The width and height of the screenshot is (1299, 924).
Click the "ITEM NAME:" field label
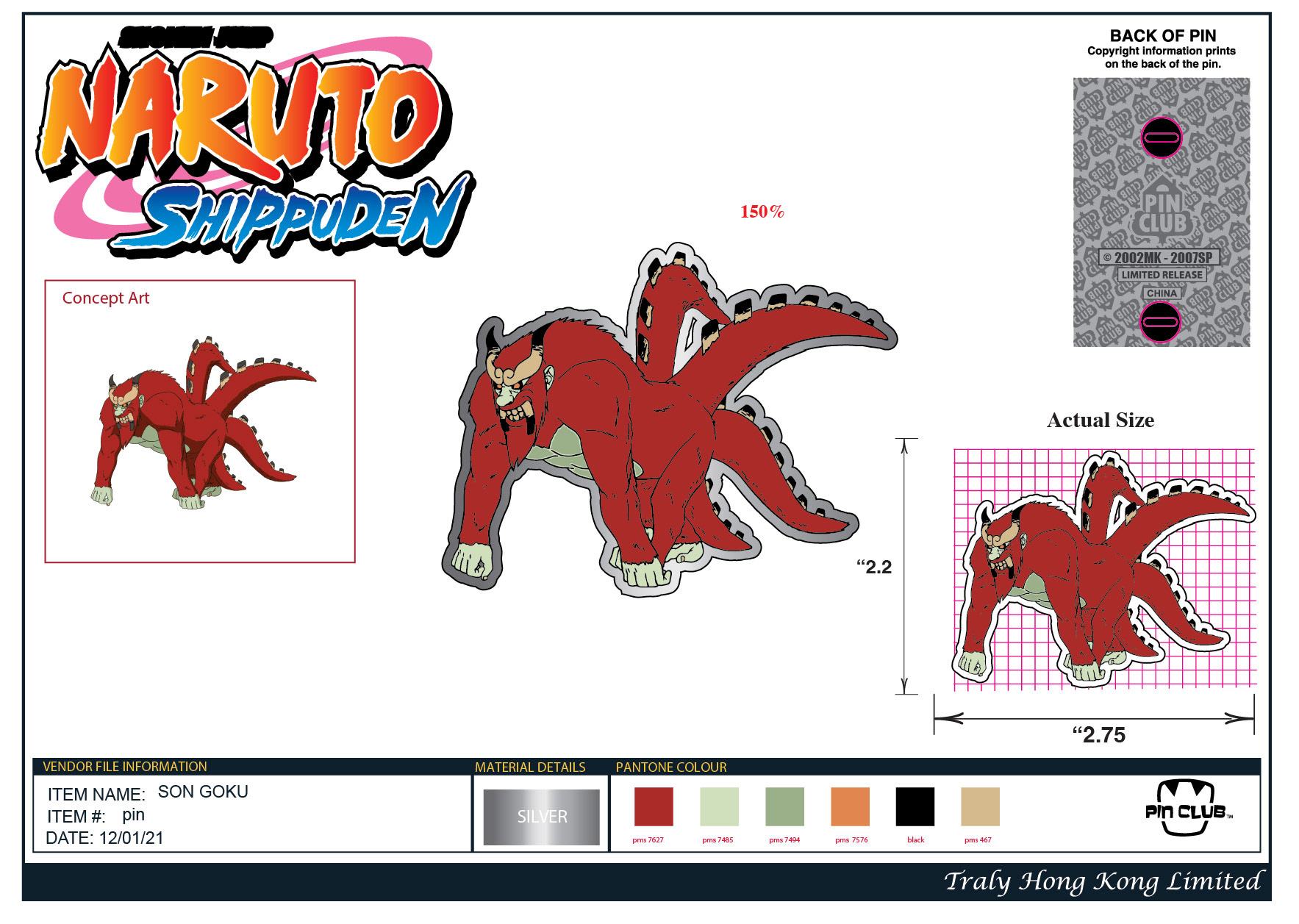[96, 795]
